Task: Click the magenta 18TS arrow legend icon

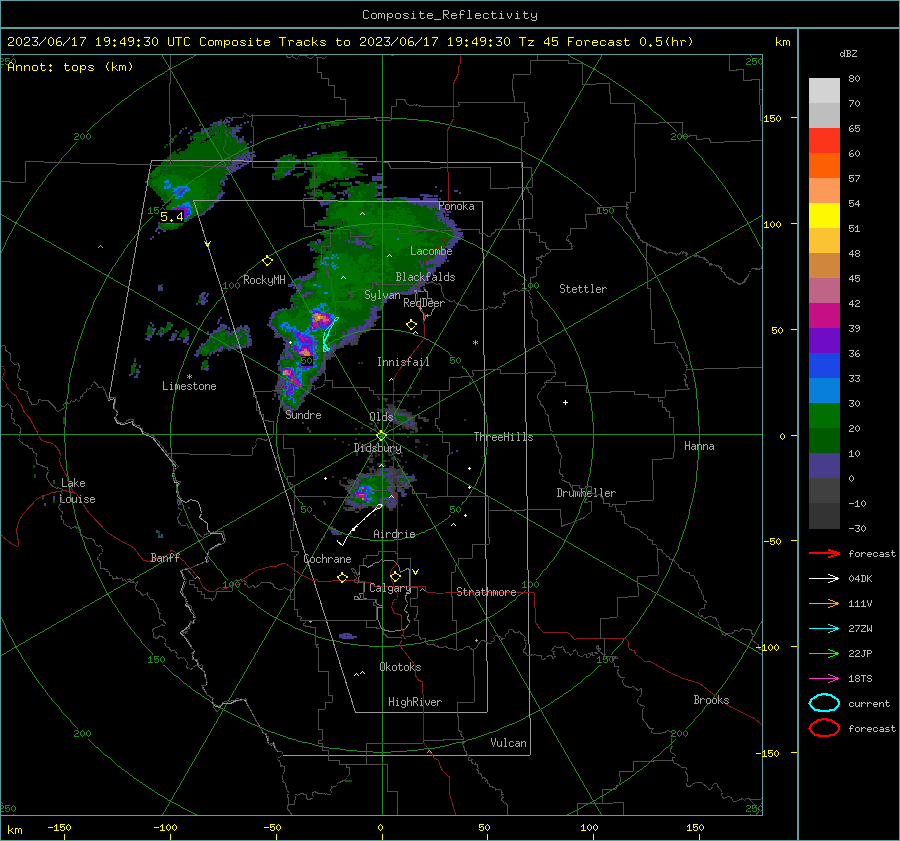Action: 824,679
